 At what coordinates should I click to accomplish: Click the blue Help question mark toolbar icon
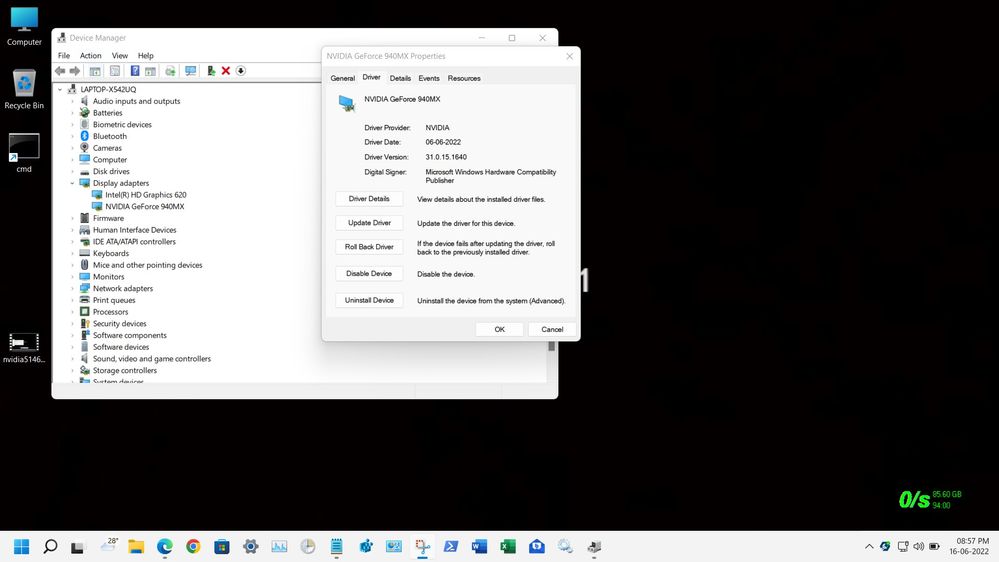pos(135,71)
